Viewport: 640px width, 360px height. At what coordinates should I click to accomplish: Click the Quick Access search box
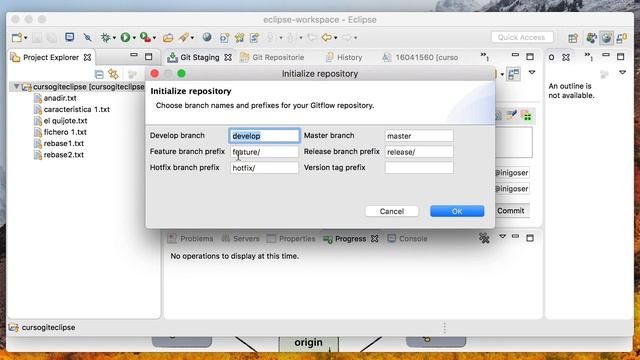pyautogui.click(x=522, y=37)
